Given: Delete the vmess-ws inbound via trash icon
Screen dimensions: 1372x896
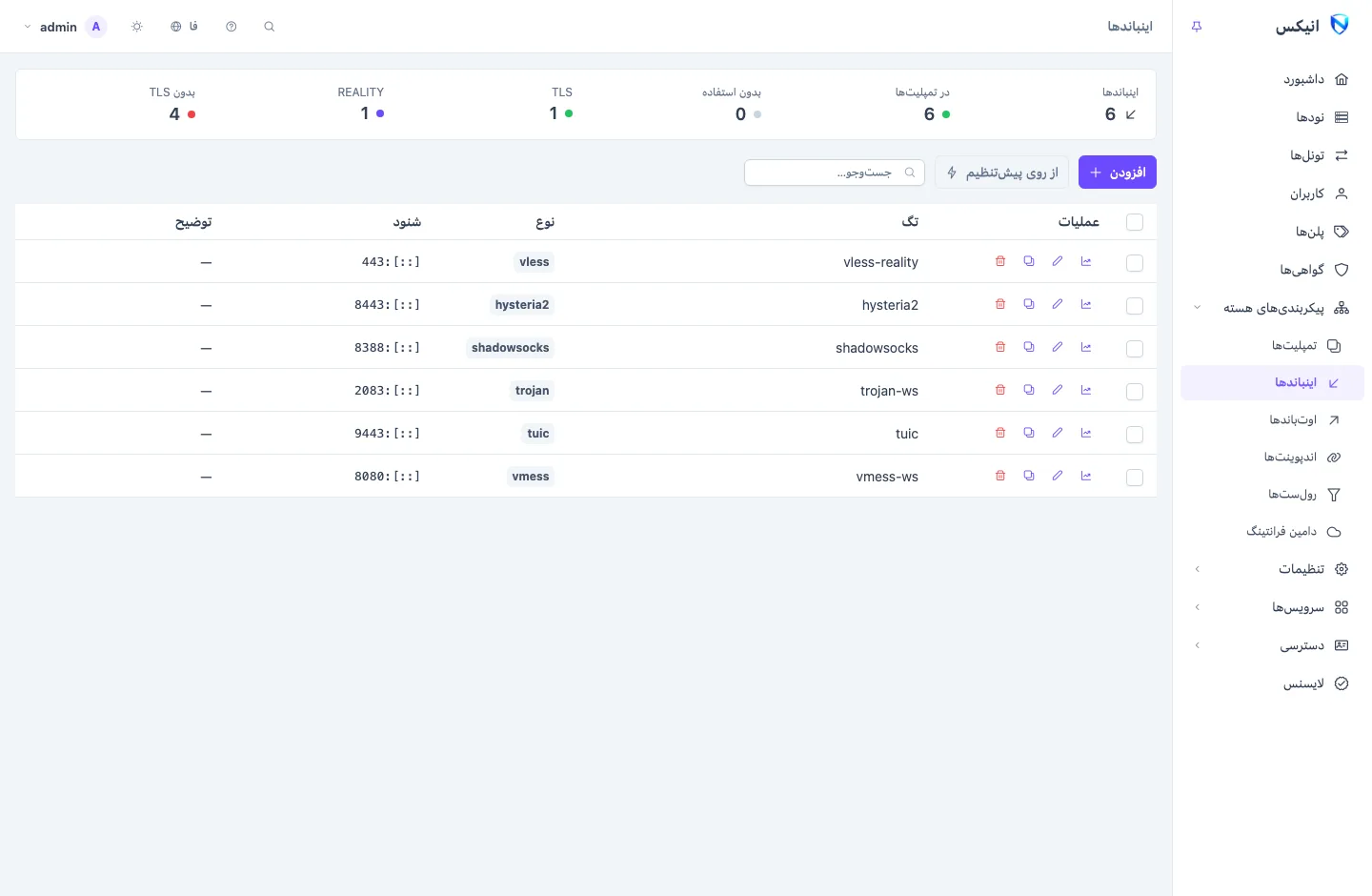Looking at the screenshot, I should click(1000, 476).
